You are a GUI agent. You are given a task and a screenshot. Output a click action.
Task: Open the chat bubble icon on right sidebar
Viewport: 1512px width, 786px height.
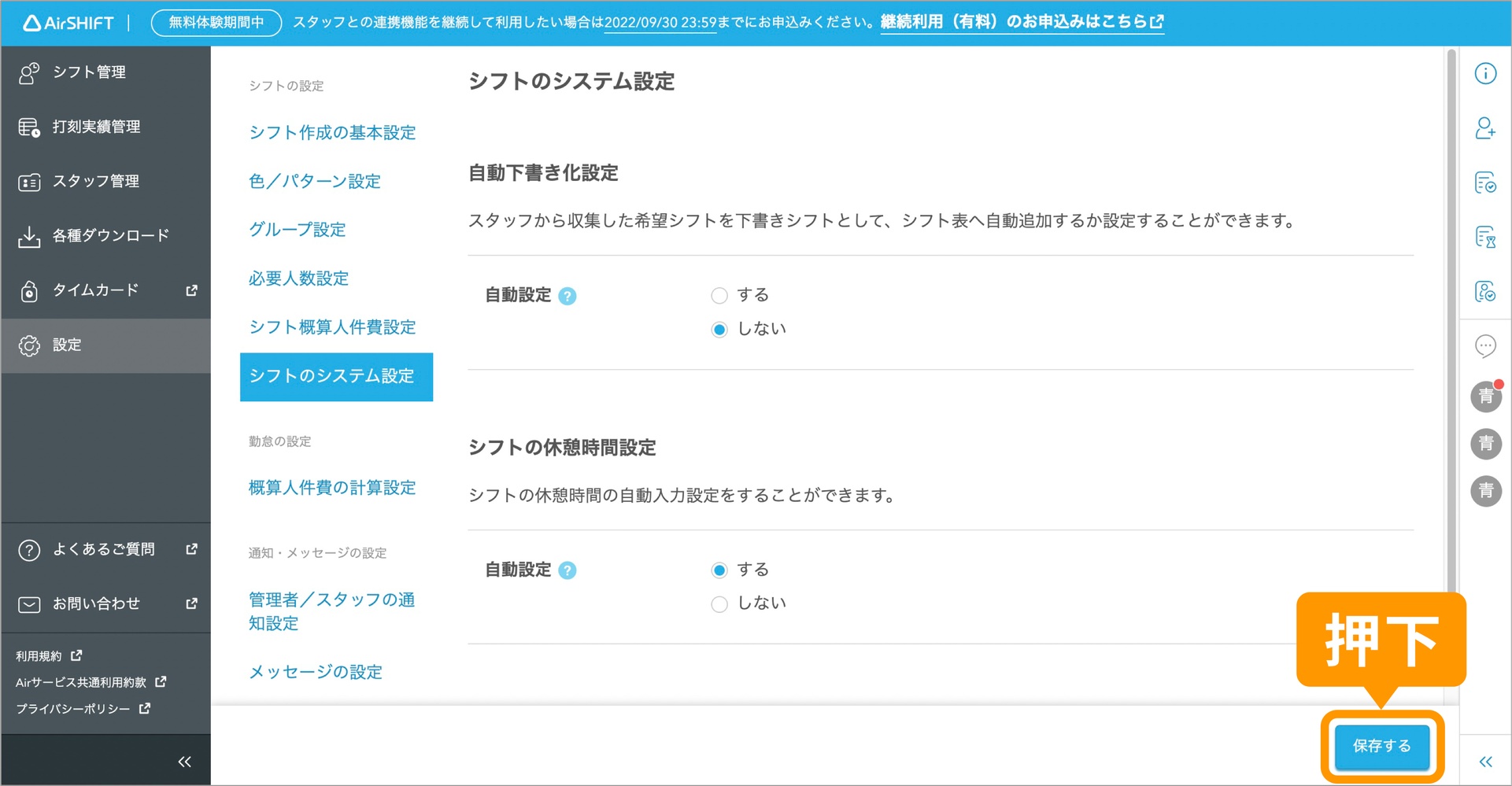pyautogui.click(x=1485, y=345)
